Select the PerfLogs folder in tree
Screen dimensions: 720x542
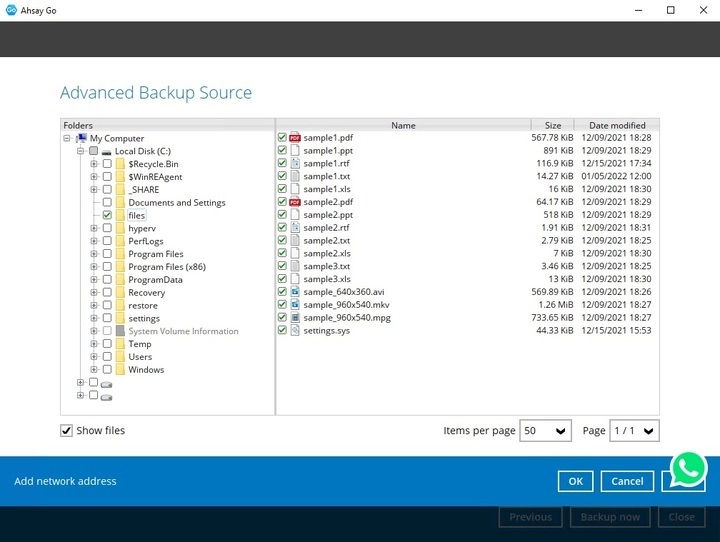[x=146, y=241]
